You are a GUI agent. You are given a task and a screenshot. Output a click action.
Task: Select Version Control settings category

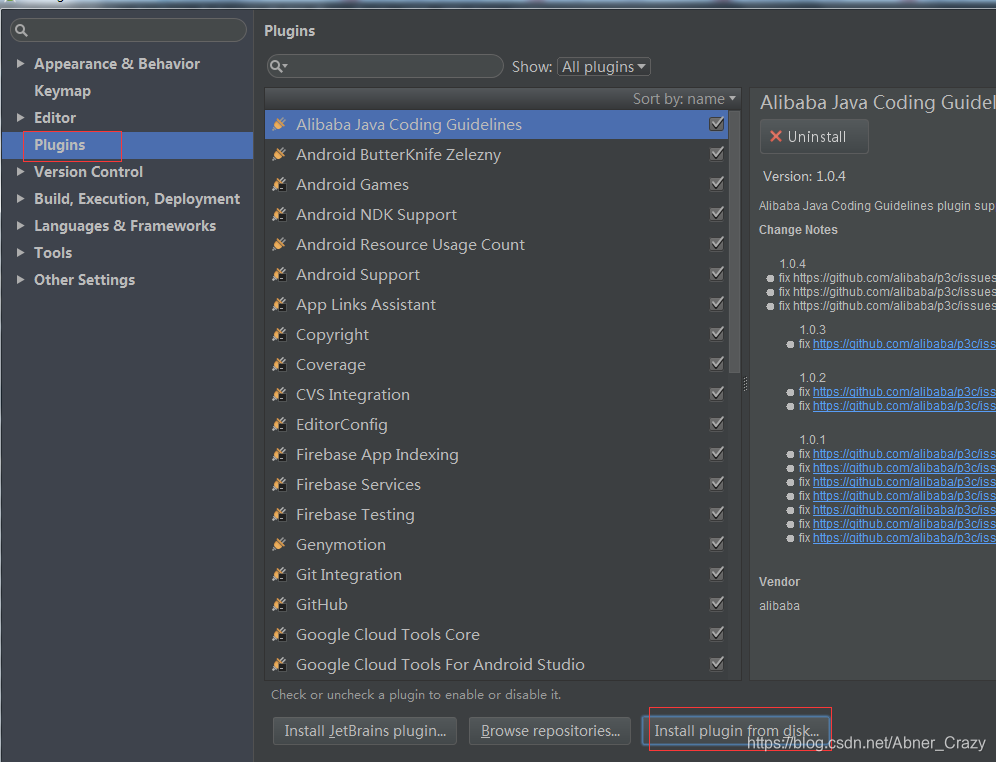pyautogui.click(x=88, y=171)
